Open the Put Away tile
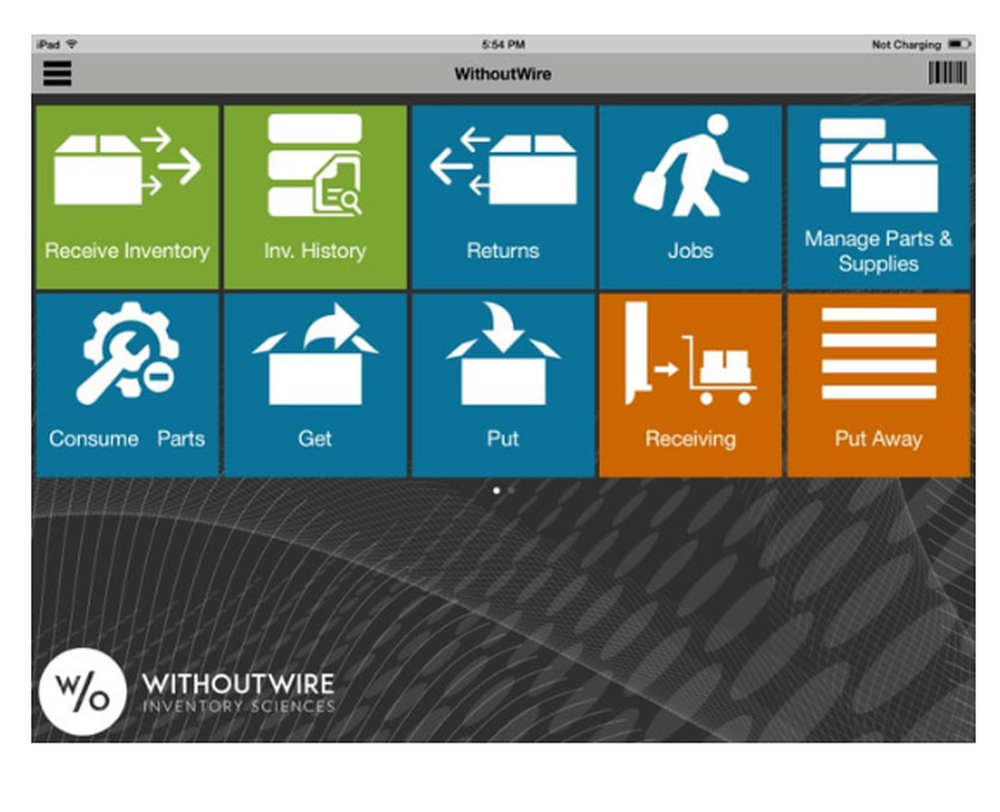 coord(879,385)
